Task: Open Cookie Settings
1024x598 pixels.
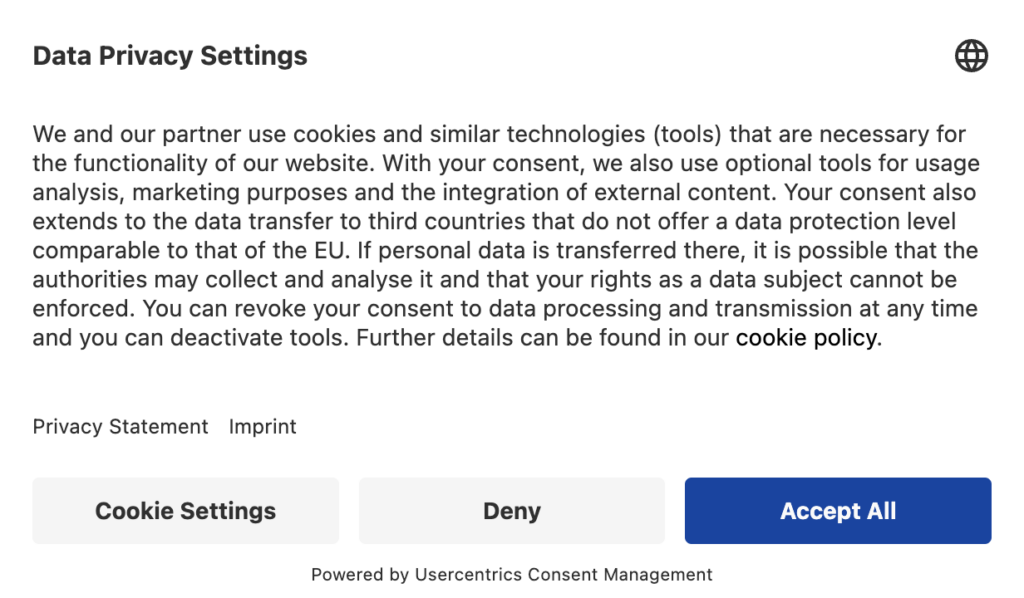Action: pos(185,511)
